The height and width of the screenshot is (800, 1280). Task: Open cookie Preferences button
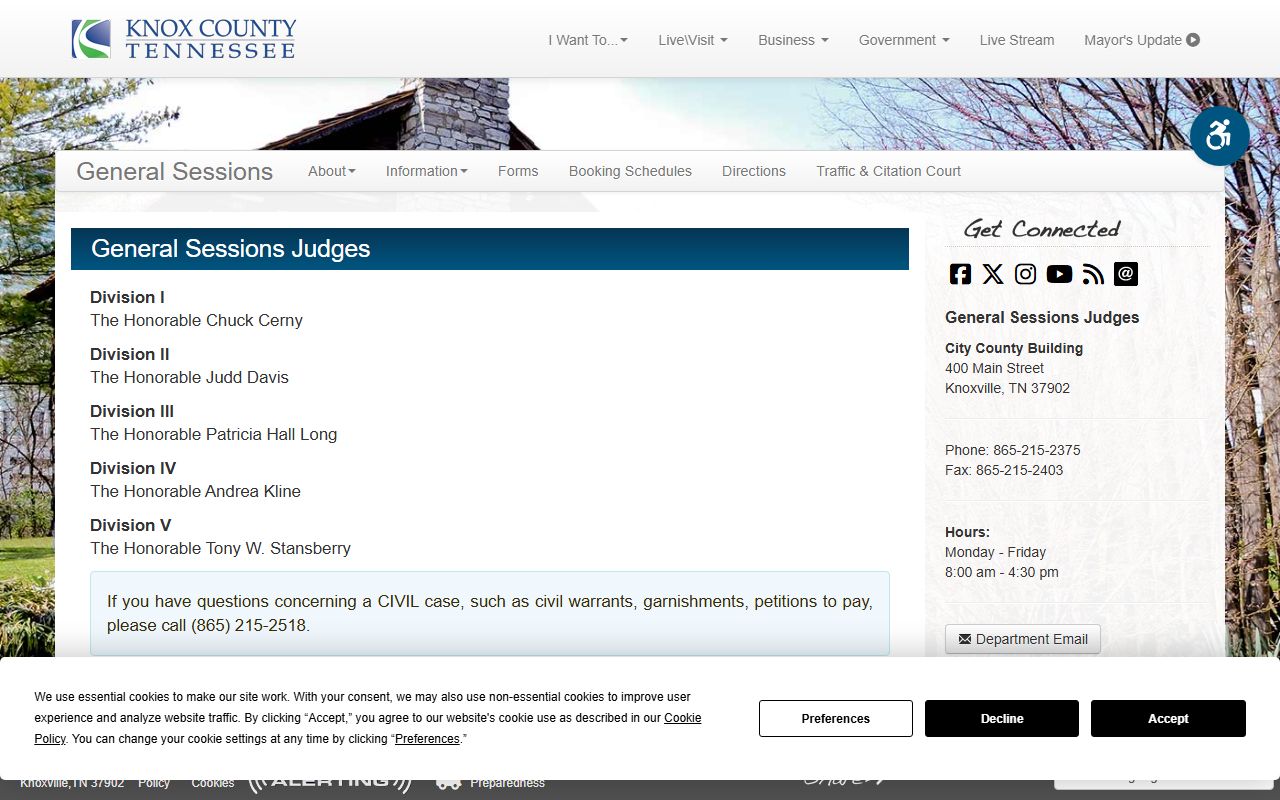point(836,718)
